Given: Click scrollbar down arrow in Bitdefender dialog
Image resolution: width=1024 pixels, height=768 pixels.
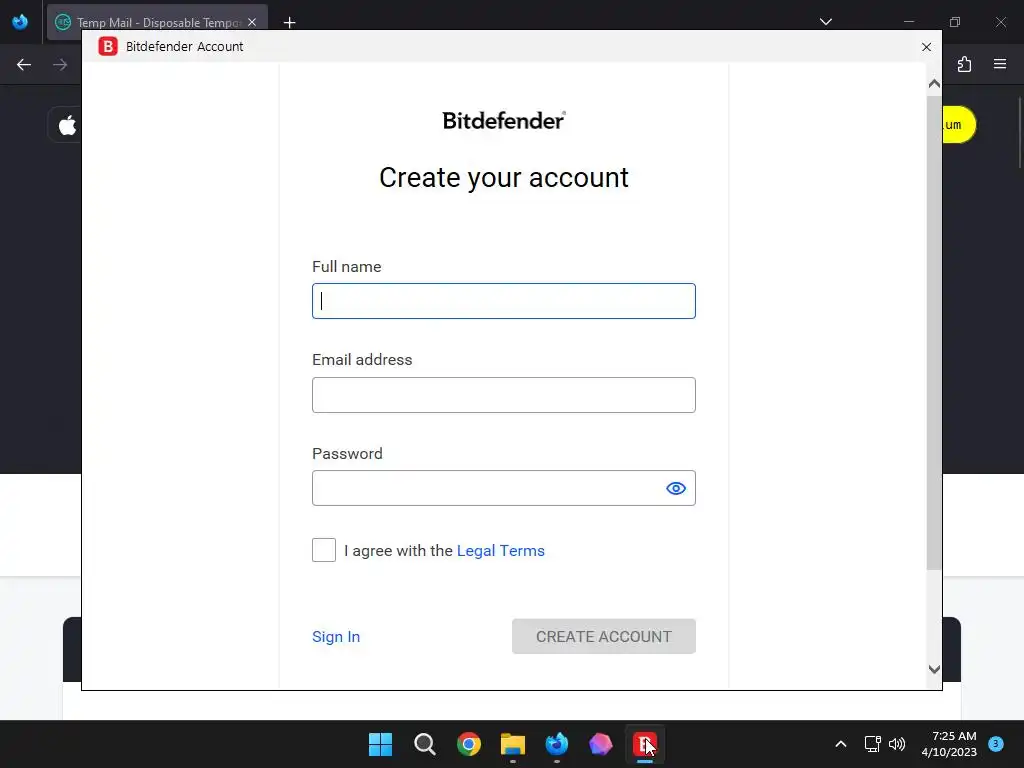Looking at the screenshot, I should [x=934, y=669].
